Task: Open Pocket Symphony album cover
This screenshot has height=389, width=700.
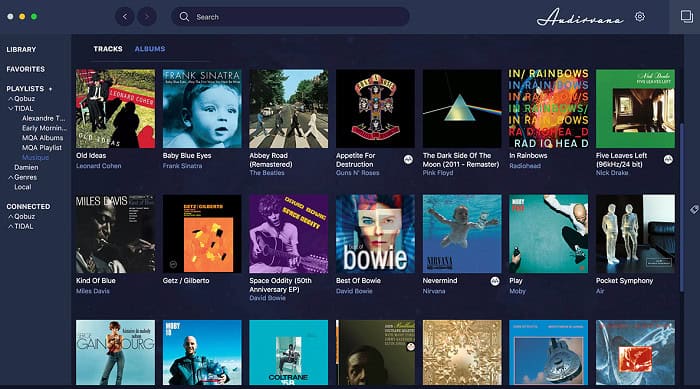Action: pyautogui.click(x=635, y=234)
